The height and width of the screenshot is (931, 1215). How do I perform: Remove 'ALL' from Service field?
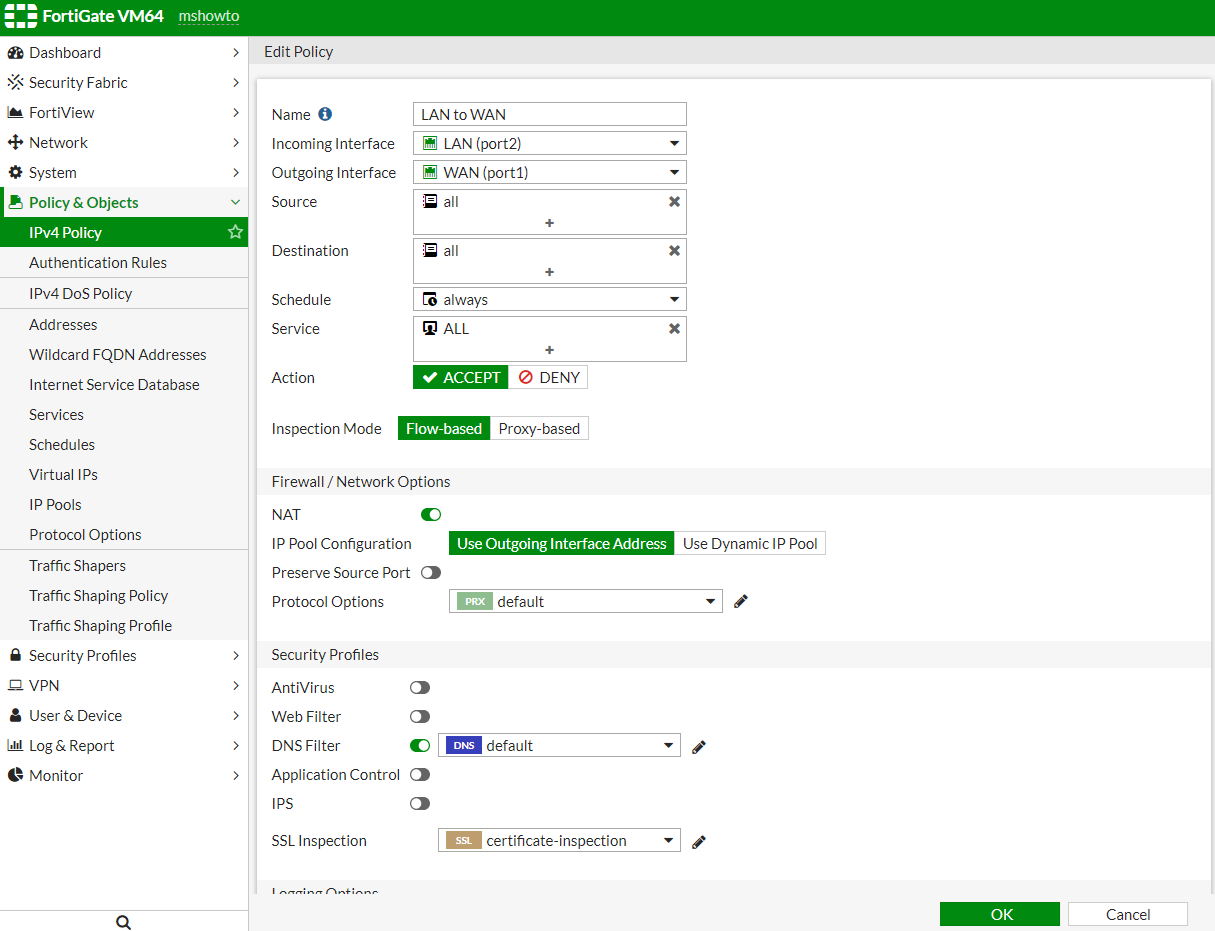pos(674,328)
